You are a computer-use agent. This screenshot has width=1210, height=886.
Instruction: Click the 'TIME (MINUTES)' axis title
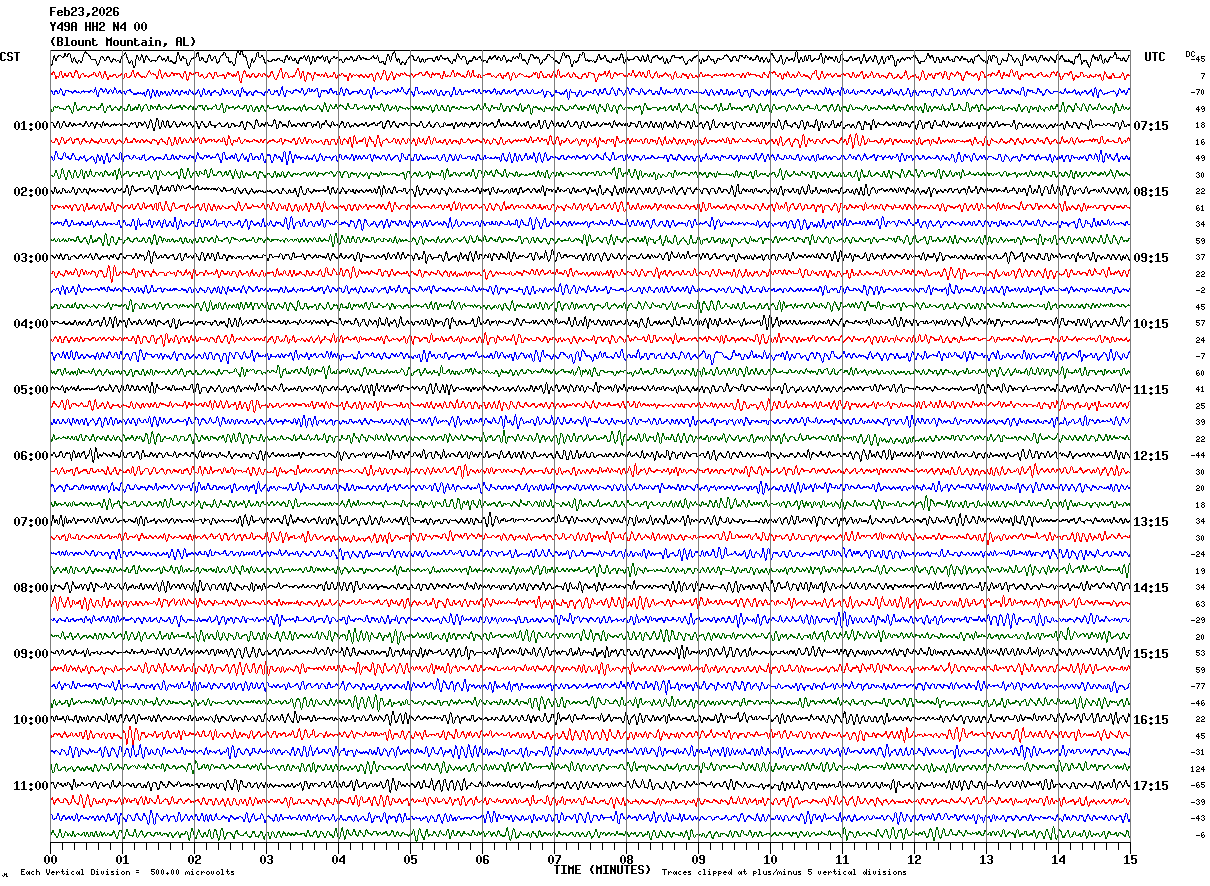tap(602, 870)
